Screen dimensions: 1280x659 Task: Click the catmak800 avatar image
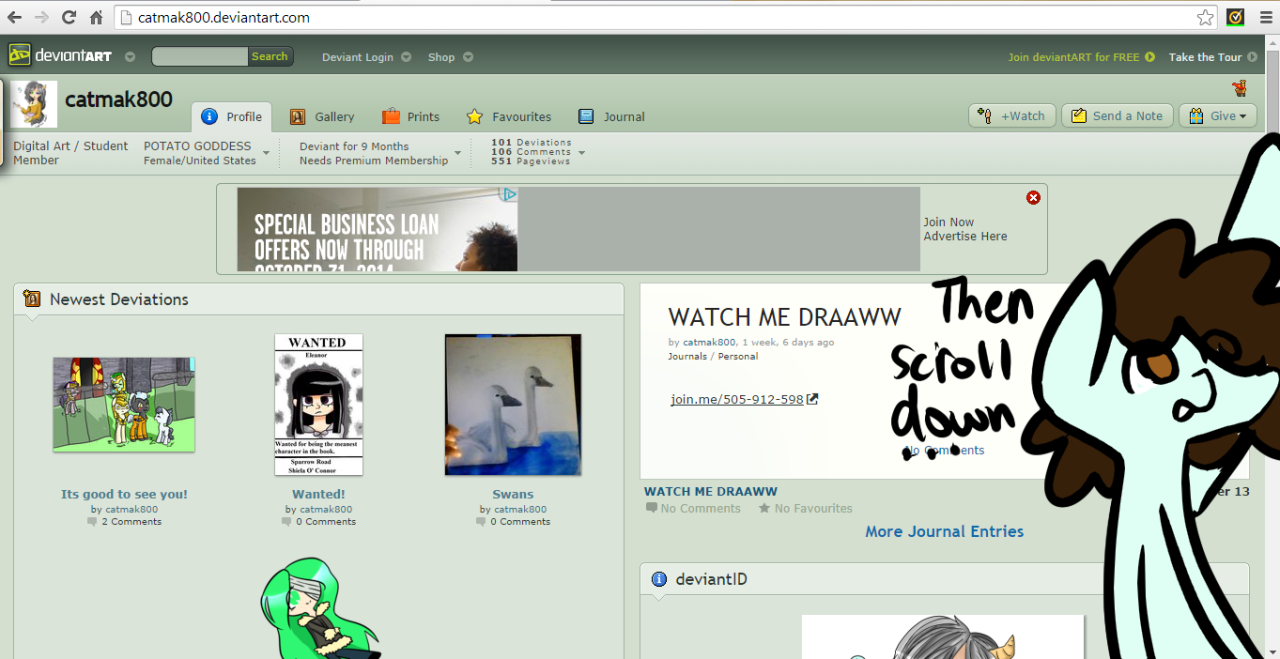(34, 104)
